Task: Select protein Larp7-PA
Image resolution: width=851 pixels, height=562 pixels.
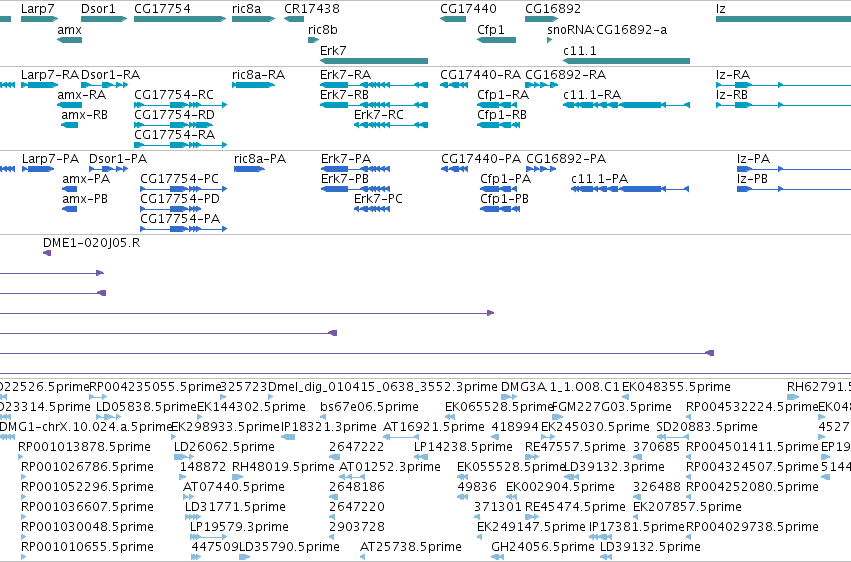Action: pyautogui.click(x=38, y=169)
